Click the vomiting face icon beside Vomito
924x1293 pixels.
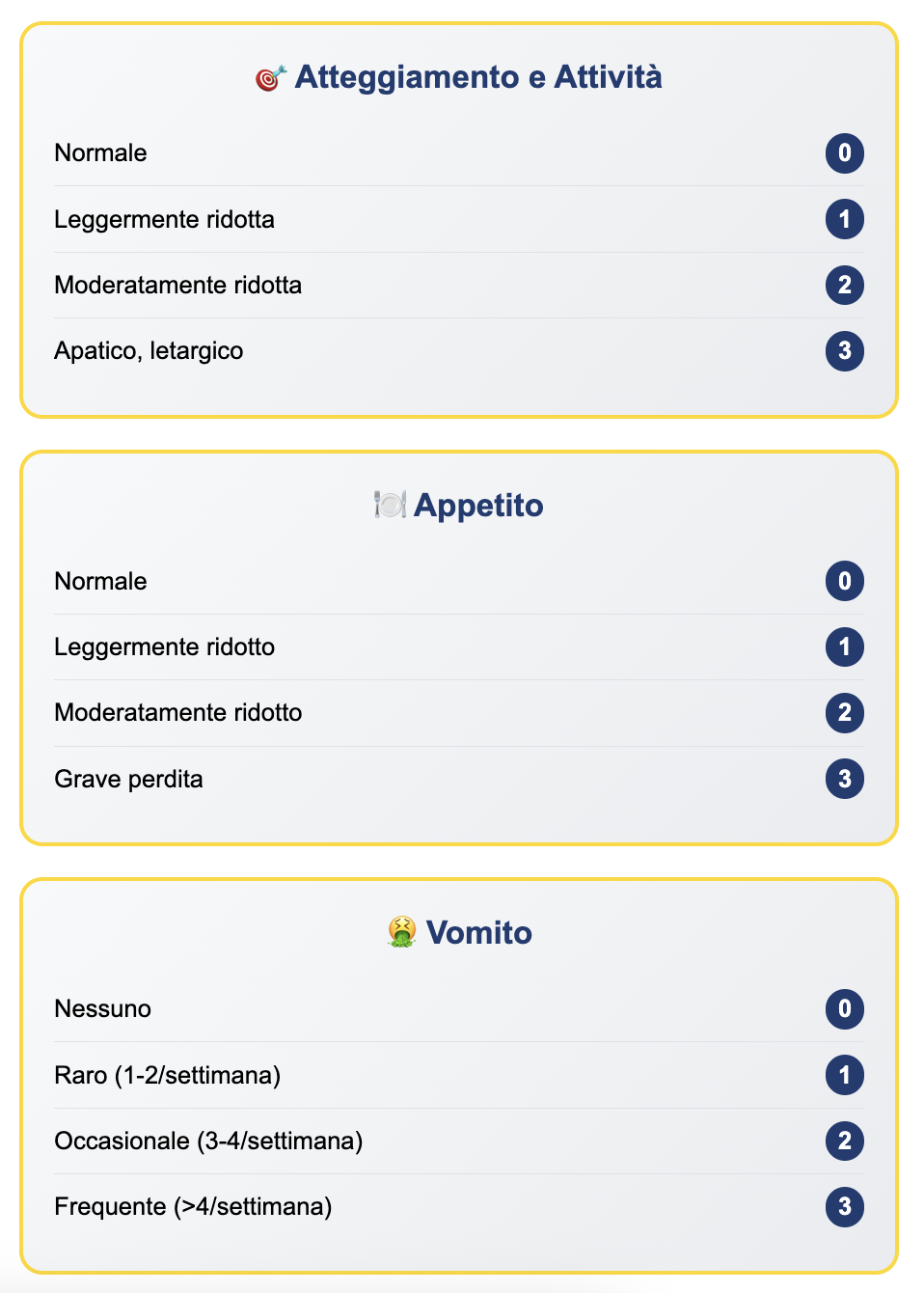pos(401,932)
